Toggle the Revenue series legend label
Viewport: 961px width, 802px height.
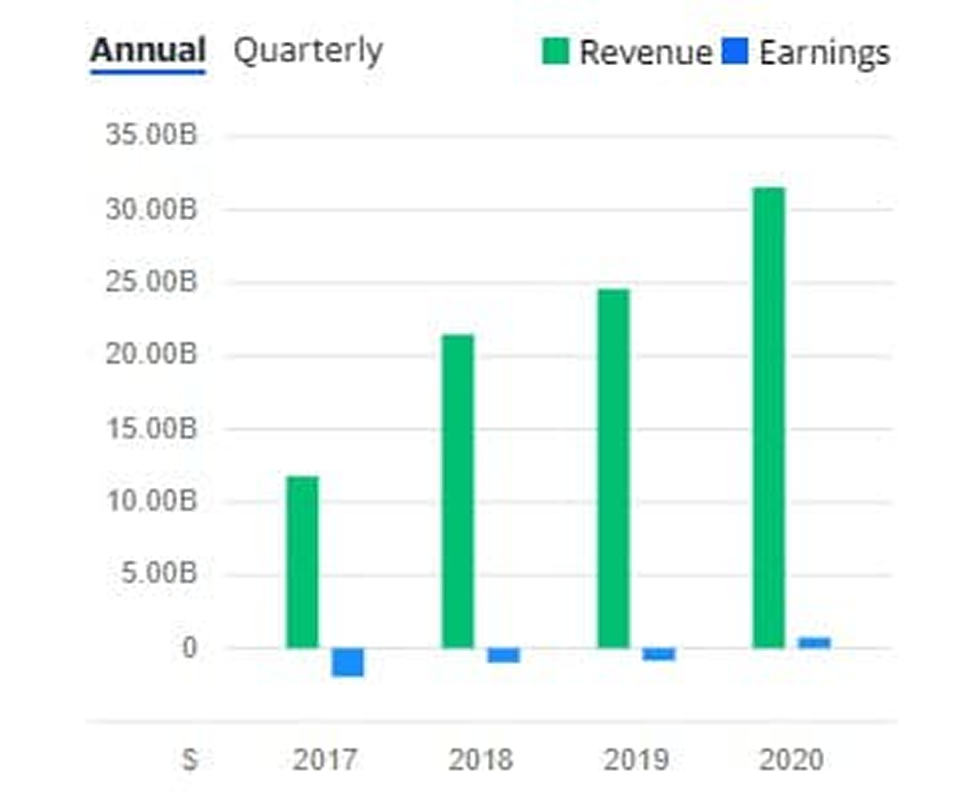tap(645, 52)
